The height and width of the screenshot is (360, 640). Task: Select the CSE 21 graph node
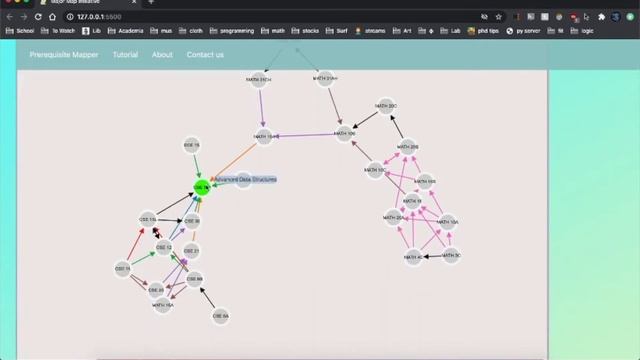(191, 251)
